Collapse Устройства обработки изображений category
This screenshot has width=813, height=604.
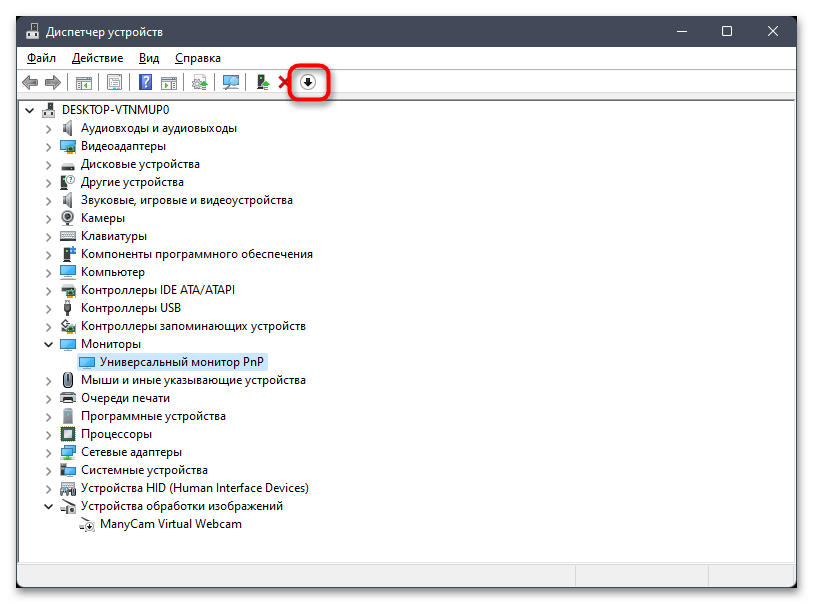pos(48,507)
